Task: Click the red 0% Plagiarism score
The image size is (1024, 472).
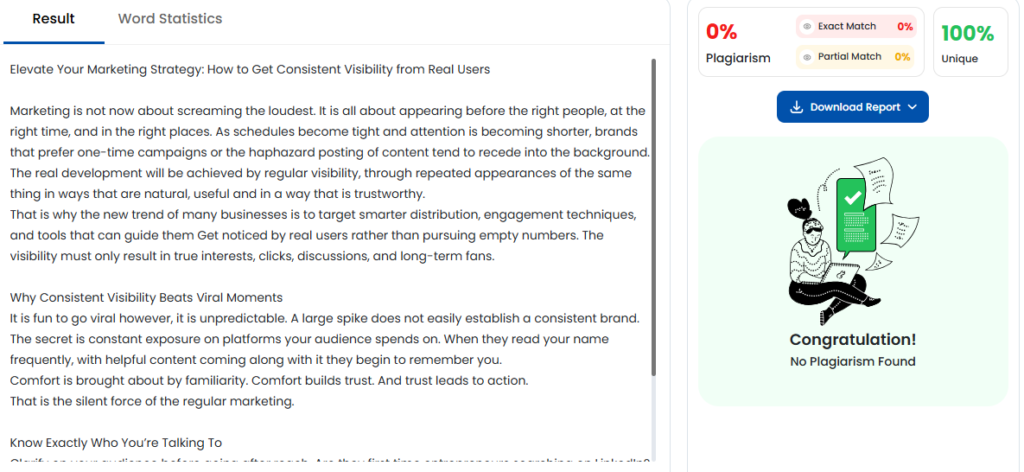Action: point(722,31)
